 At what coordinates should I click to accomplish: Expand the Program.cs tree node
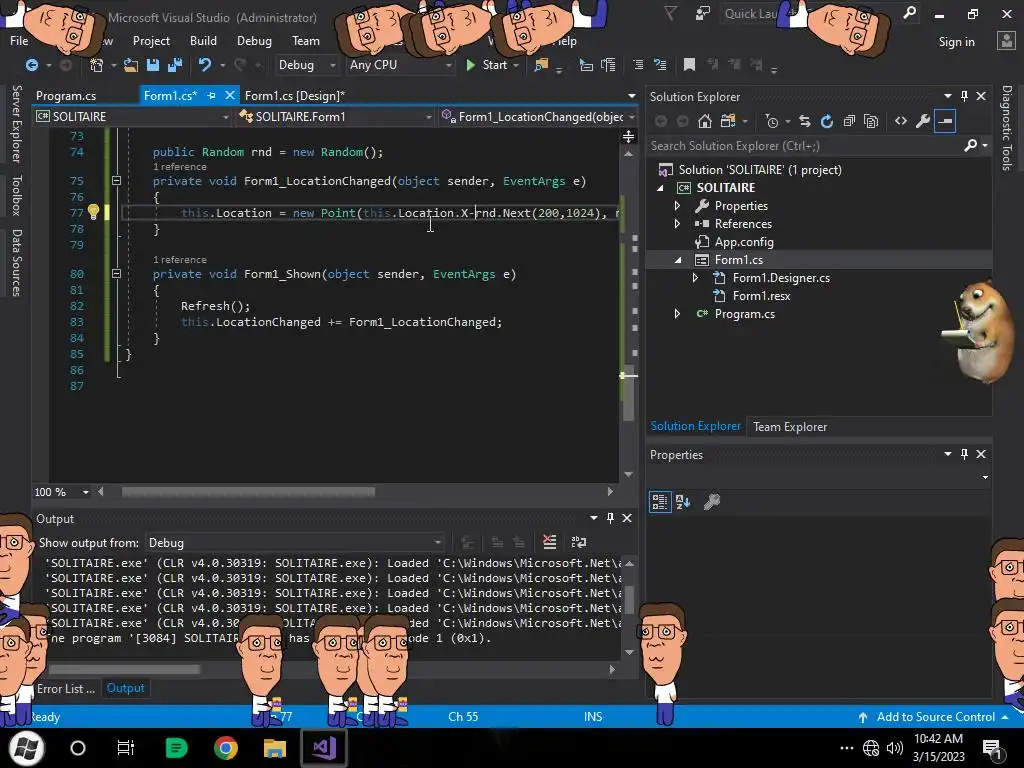pyautogui.click(x=677, y=314)
